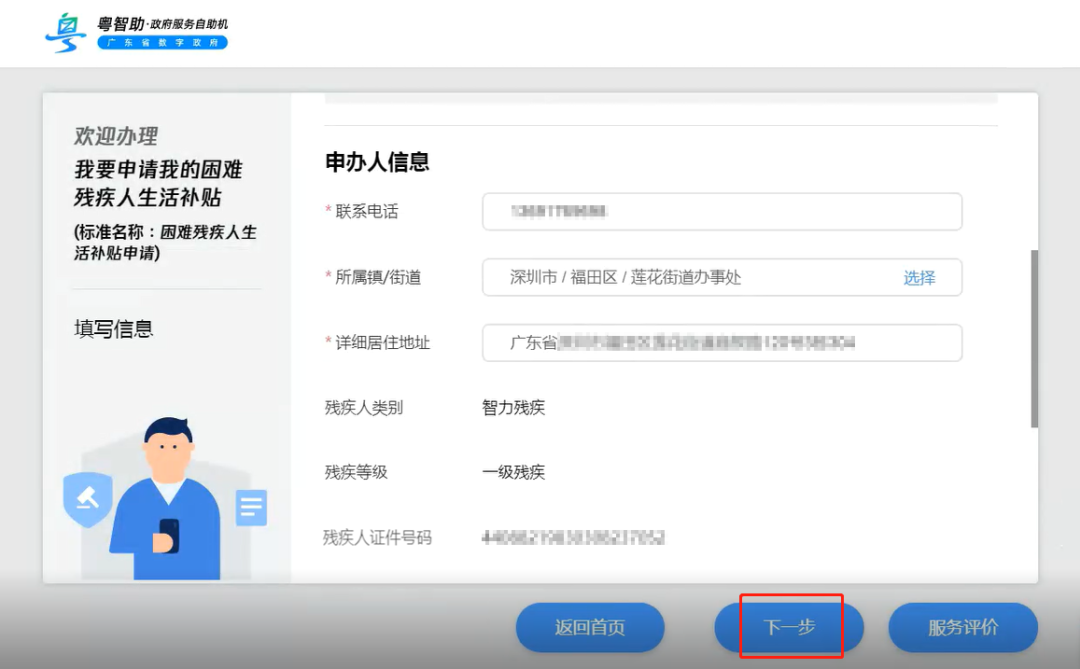This screenshot has height=669, width=1080.
Task: Click the 一级残疾 disability grade value
Action: coord(513,472)
